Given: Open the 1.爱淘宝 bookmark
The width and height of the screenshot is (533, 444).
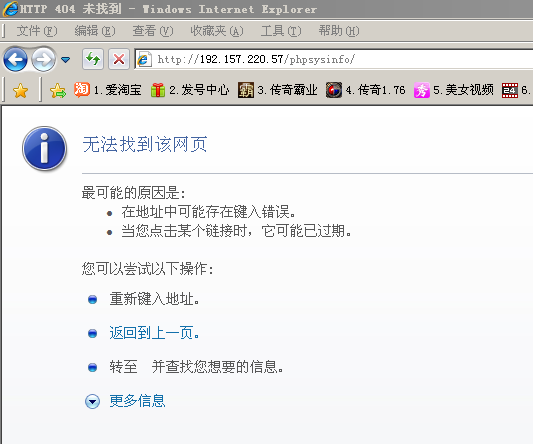Looking at the screenshot, I should pos(108,90).
